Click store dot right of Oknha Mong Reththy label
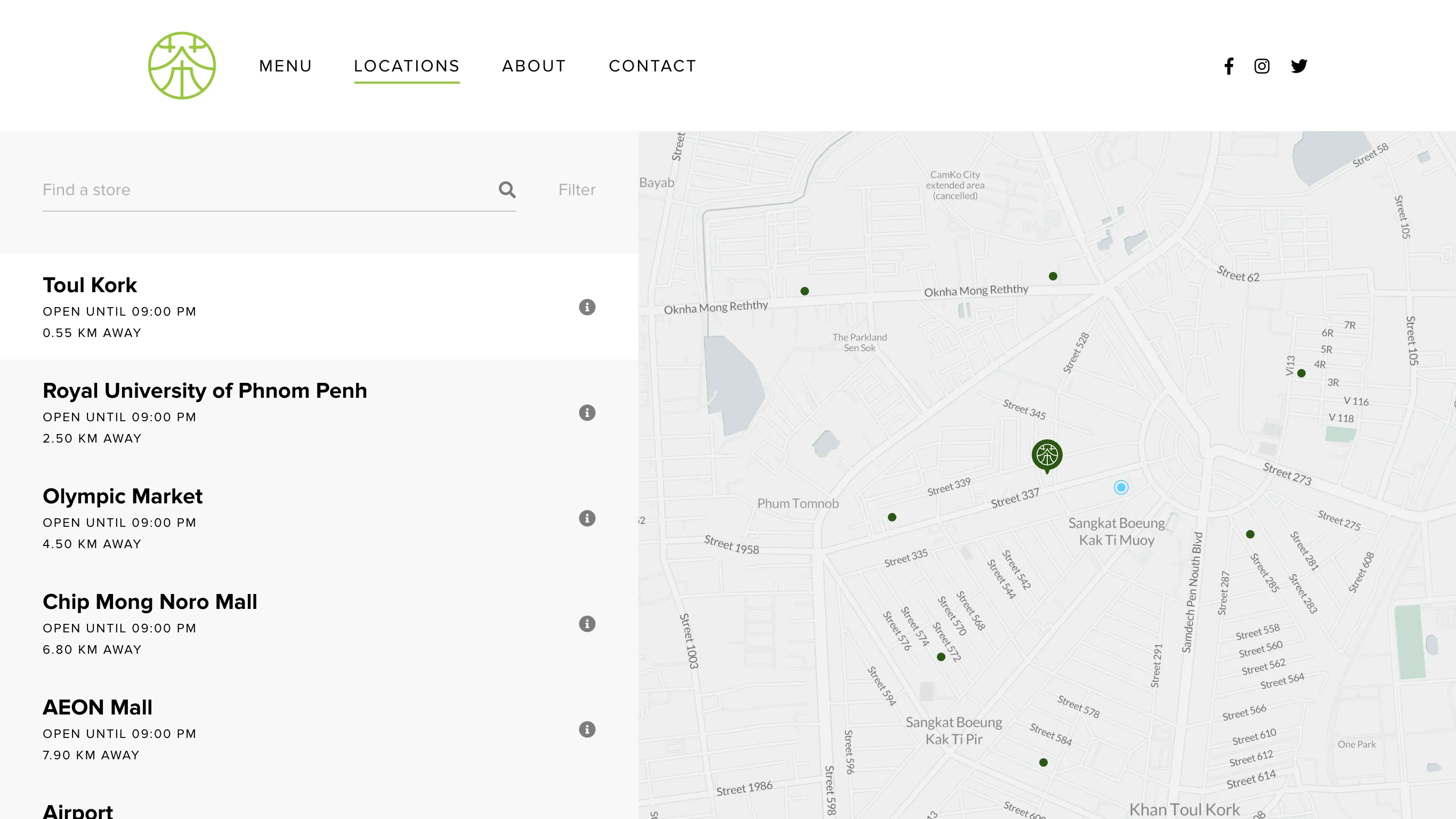1456x819 pixels. 1053,277
